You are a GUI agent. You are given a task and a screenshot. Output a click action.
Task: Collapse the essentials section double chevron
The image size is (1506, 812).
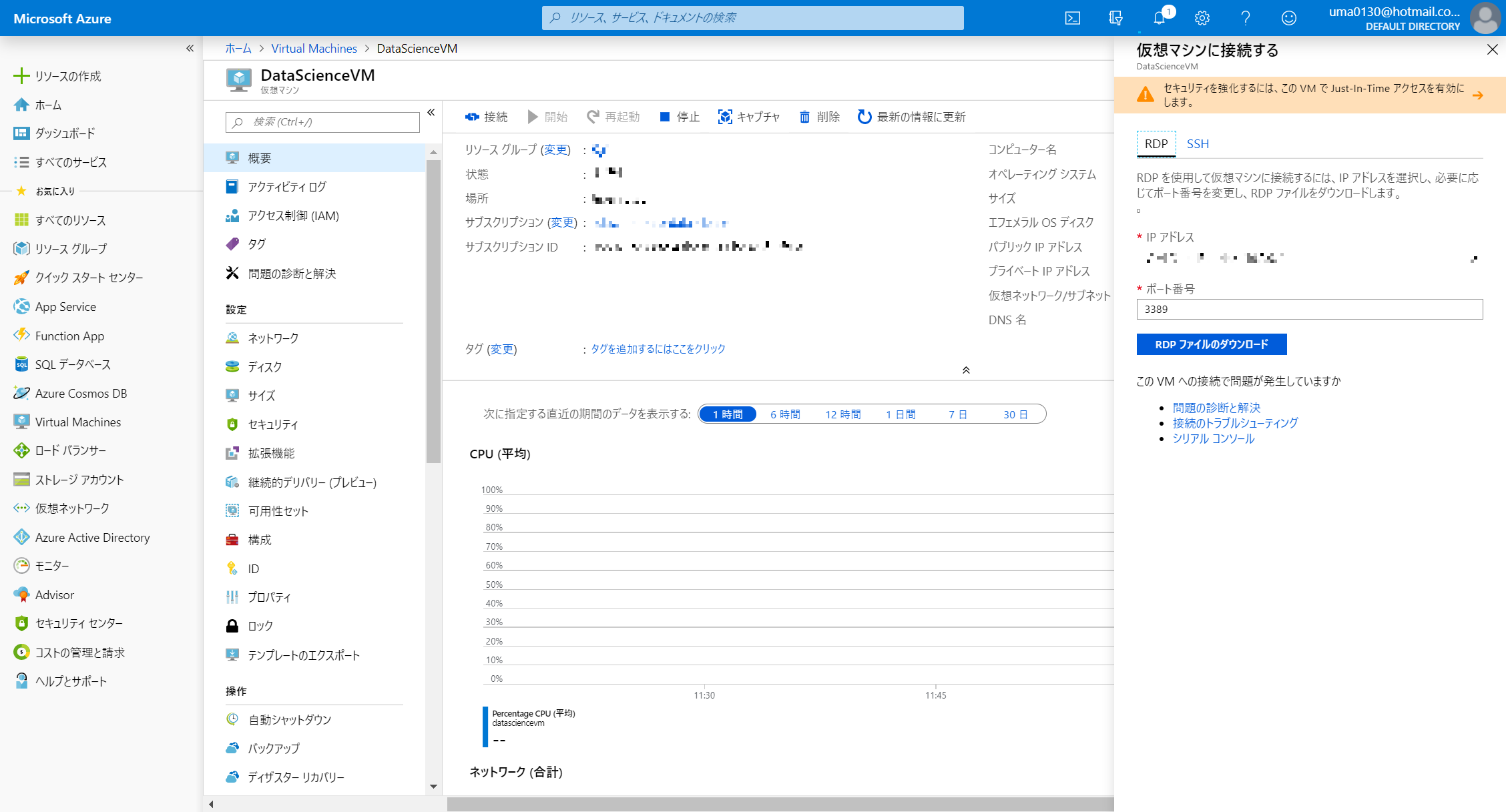[965, 370]
